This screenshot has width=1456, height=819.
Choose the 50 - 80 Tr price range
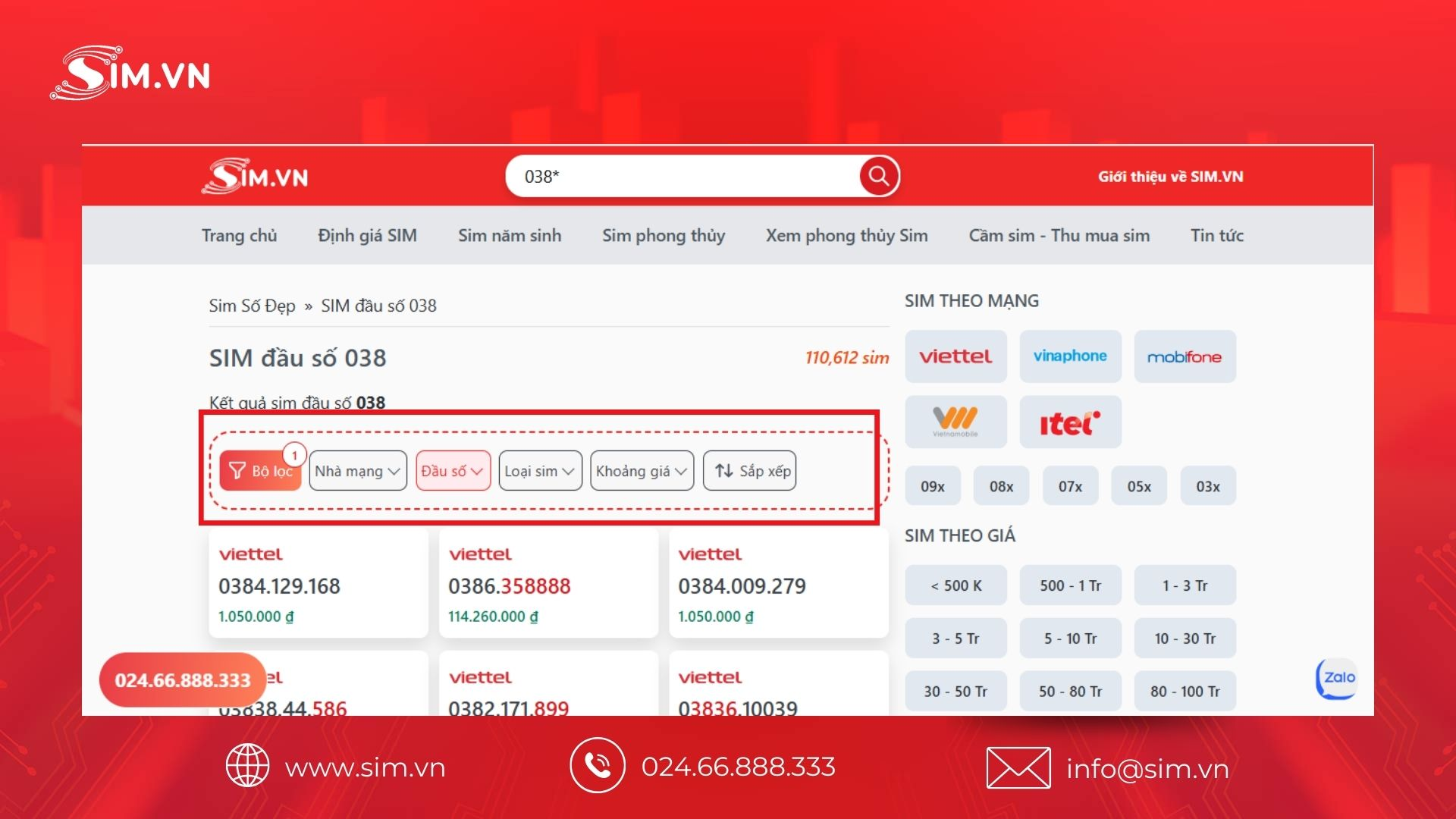pyautogui.click(x=1070, y=692)
